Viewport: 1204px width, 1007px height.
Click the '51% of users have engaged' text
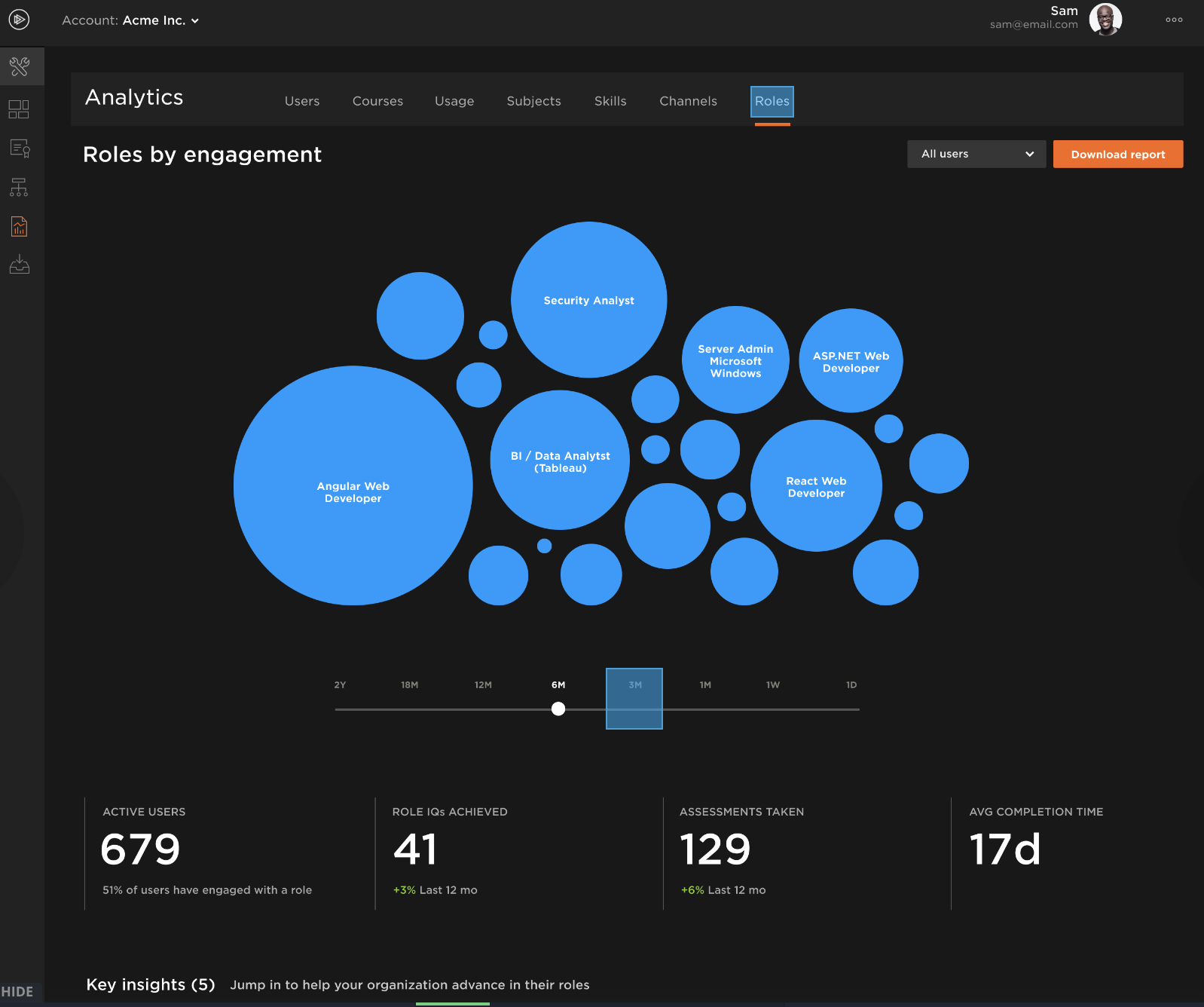click(207, 890)
